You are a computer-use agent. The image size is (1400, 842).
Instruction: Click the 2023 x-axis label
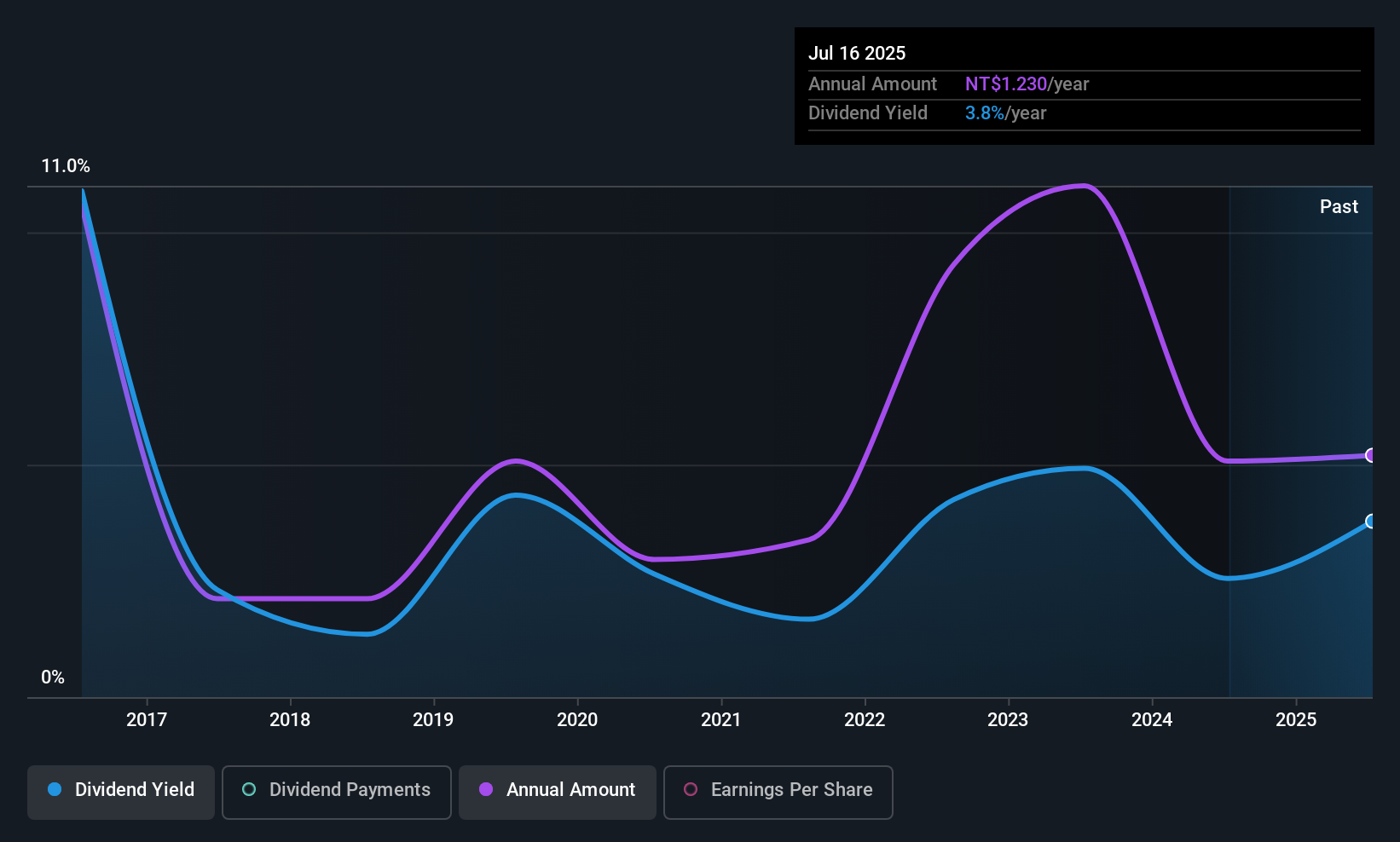coord(1008,719)
